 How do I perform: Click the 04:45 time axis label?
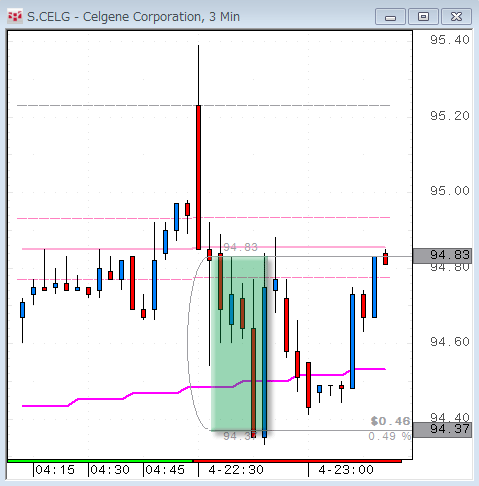pyautogui.click(x=165, y=470)
